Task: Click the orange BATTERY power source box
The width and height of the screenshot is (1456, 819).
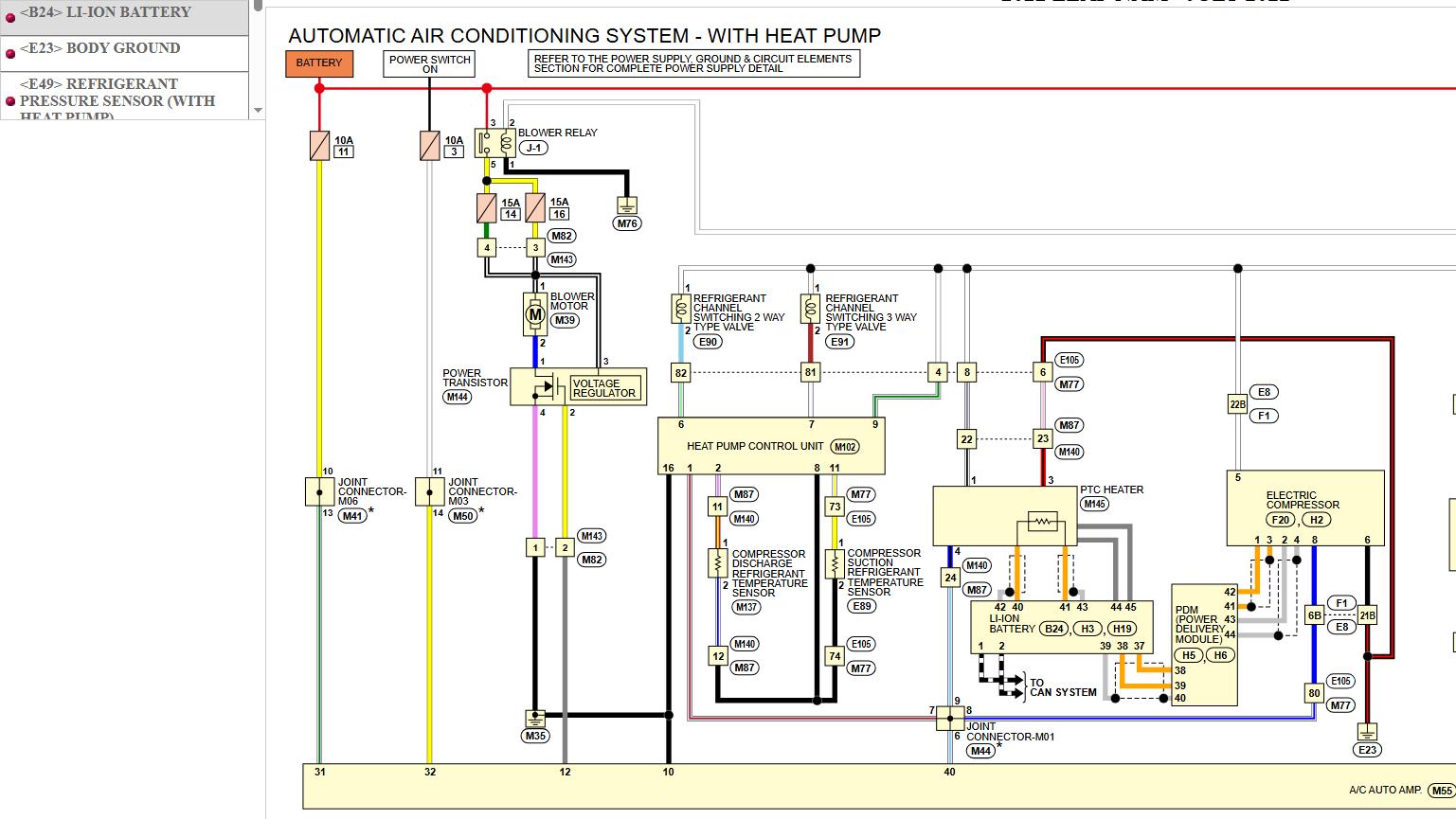Action: [319, 63]
